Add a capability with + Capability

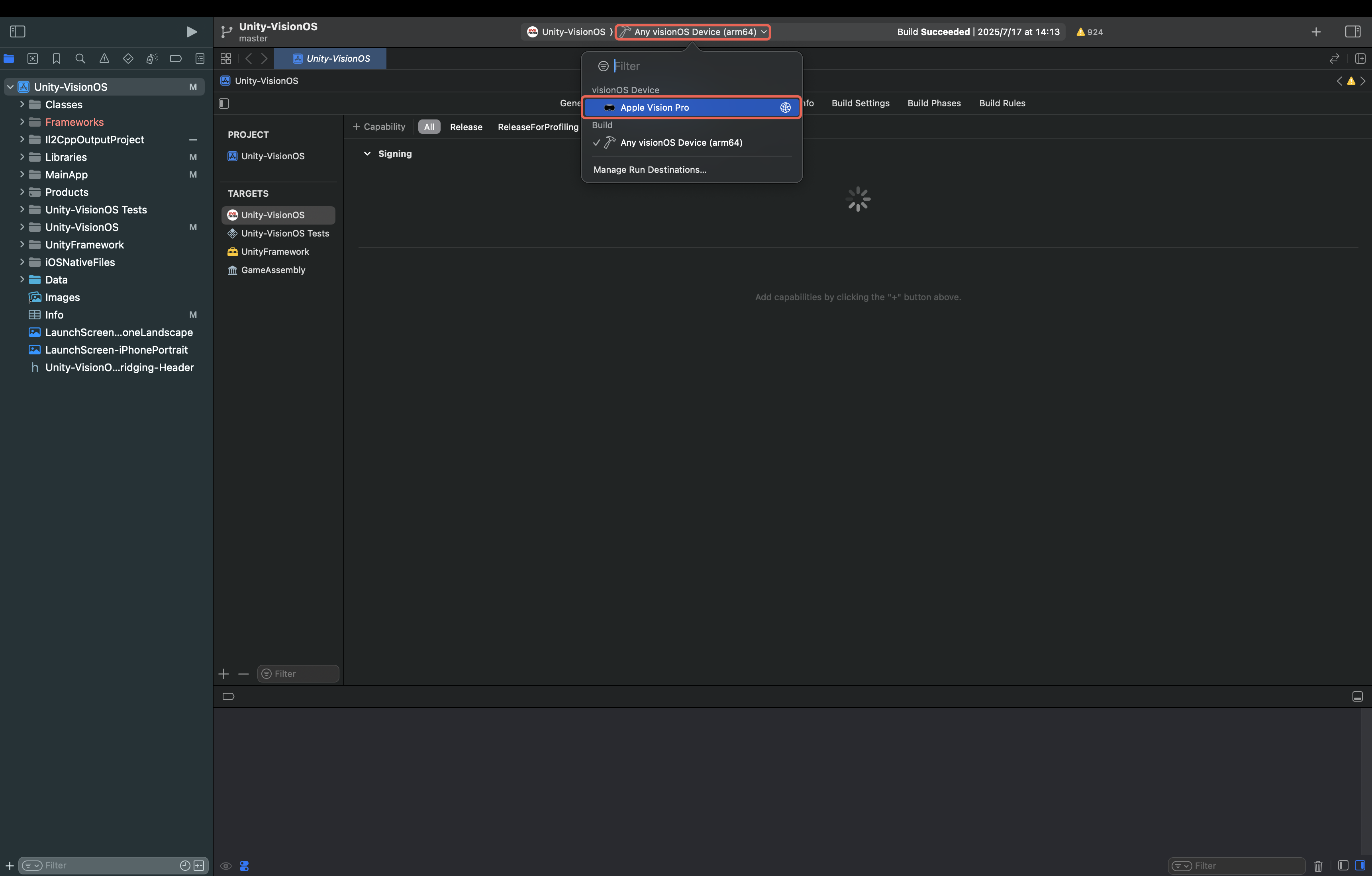tap(379, 127)
